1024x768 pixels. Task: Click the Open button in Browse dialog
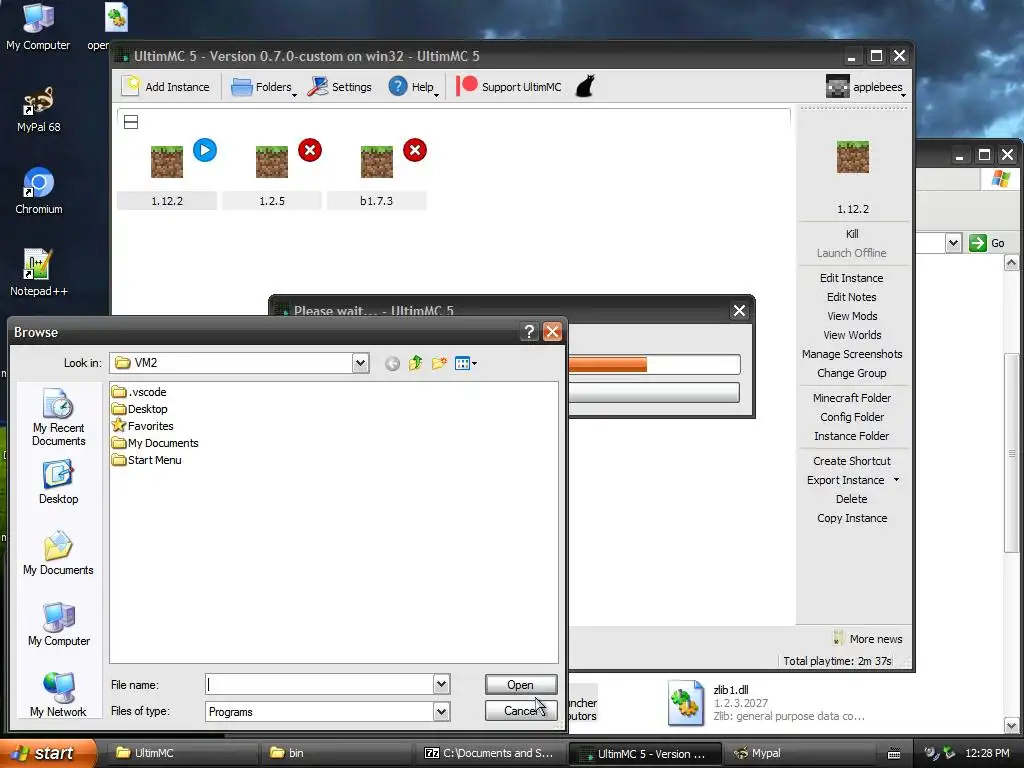521,684
